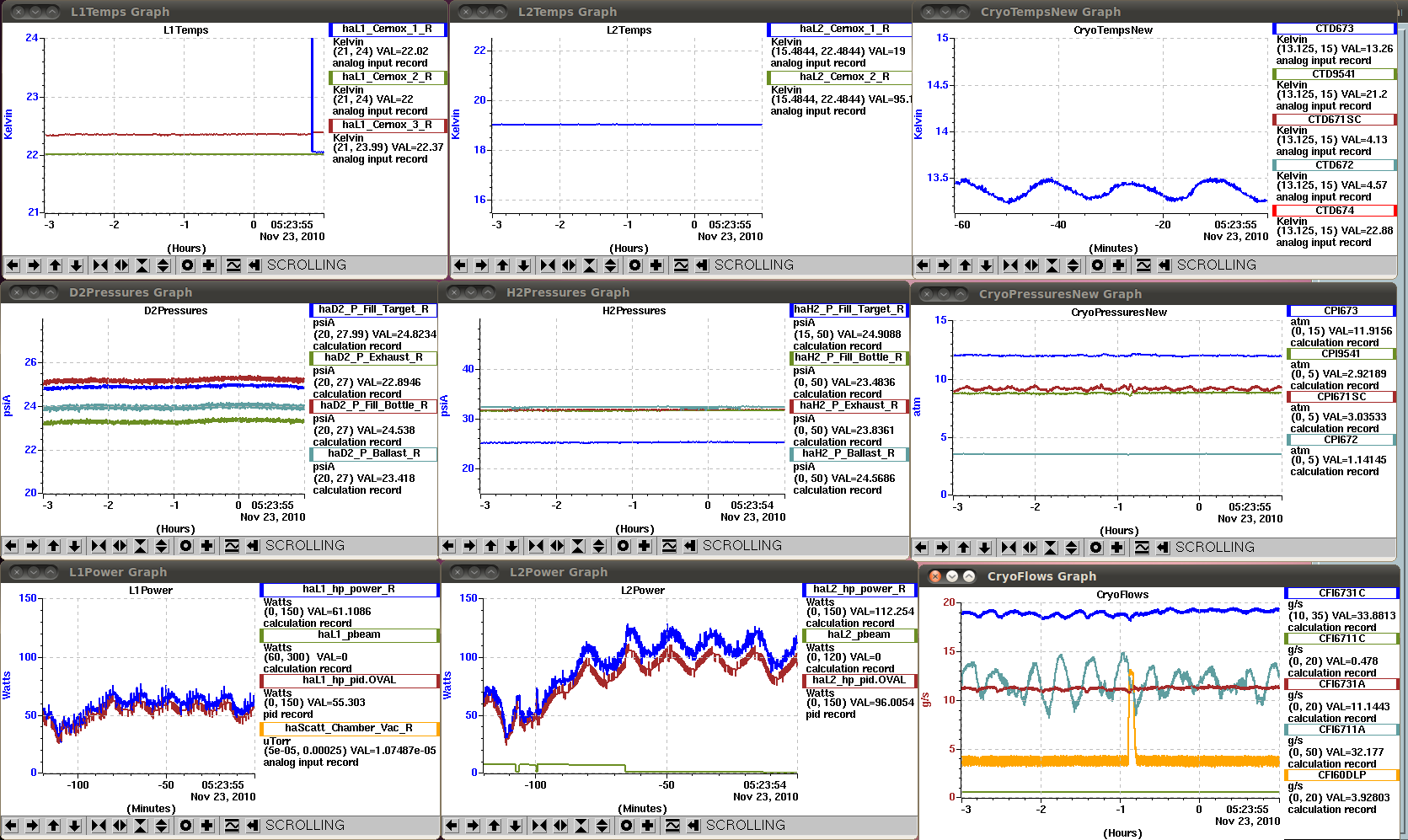Select the CFI6711A curve legend label
The height and width of the screenshot is (840, 1408).
tap(1342, 730)
